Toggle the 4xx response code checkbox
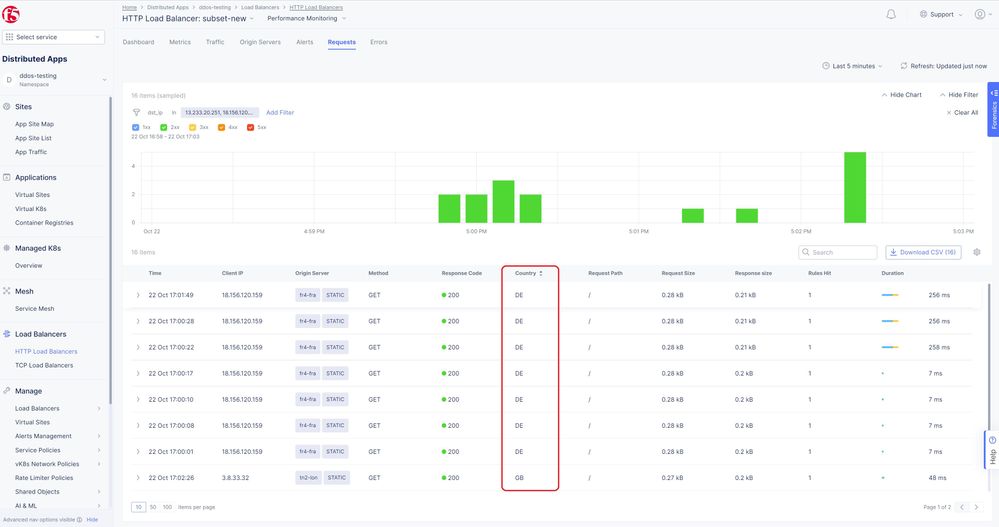999x527 pixels. 221,128
